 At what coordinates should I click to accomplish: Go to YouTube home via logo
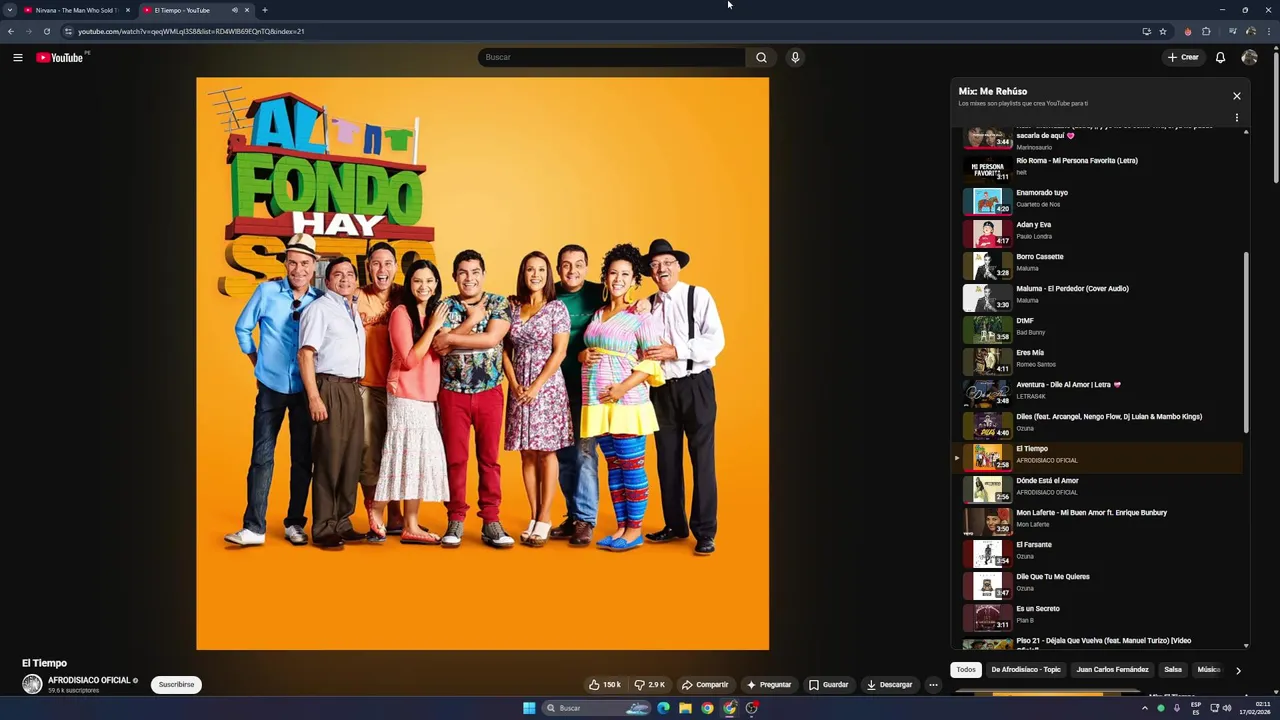[x=60, y=57]
